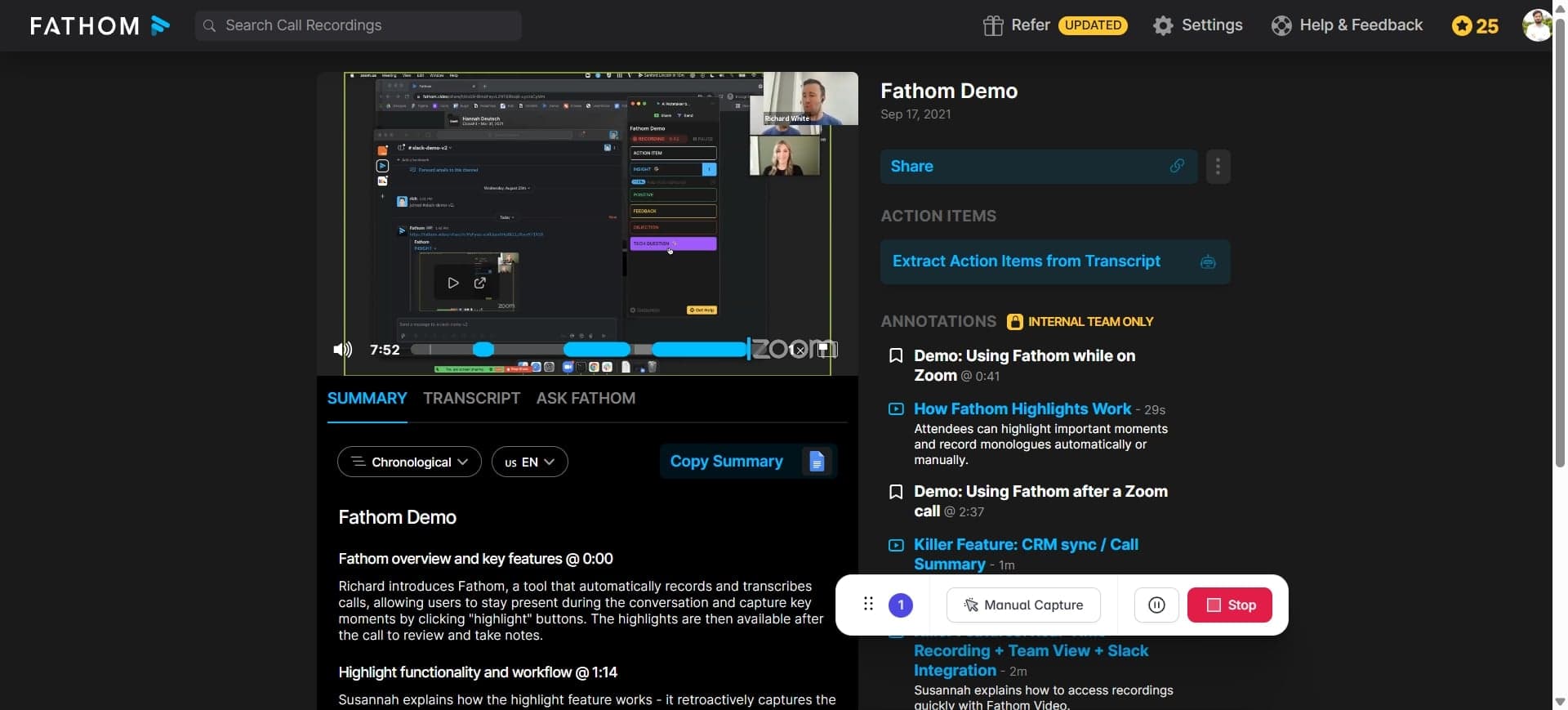This screenshot has width=1568, height=710.
Task: Click the gold star points badge
Action: tap(1475, 26)
